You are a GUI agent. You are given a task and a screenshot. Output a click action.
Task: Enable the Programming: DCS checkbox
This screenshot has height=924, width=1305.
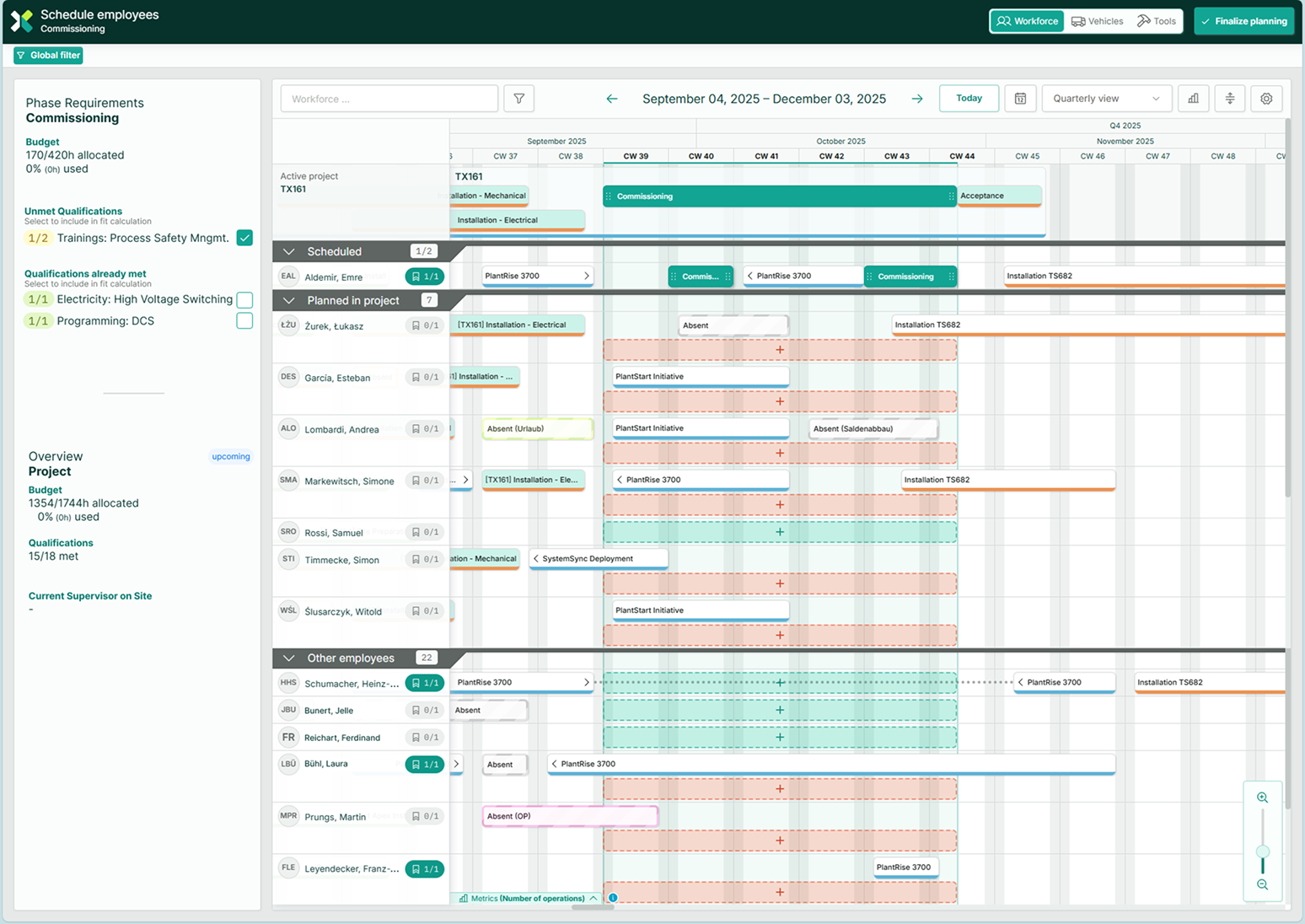pyautogui.click(x=244, y=321)
